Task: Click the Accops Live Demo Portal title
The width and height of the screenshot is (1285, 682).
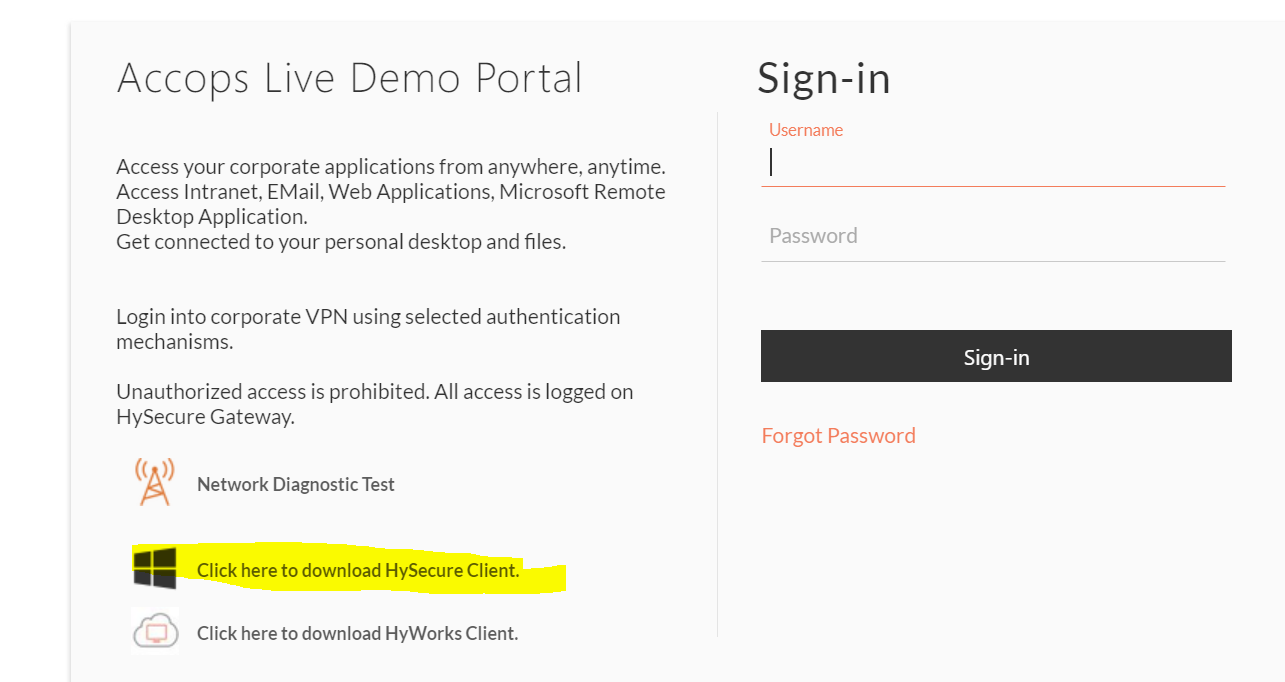Action: (x=350, y=78)
